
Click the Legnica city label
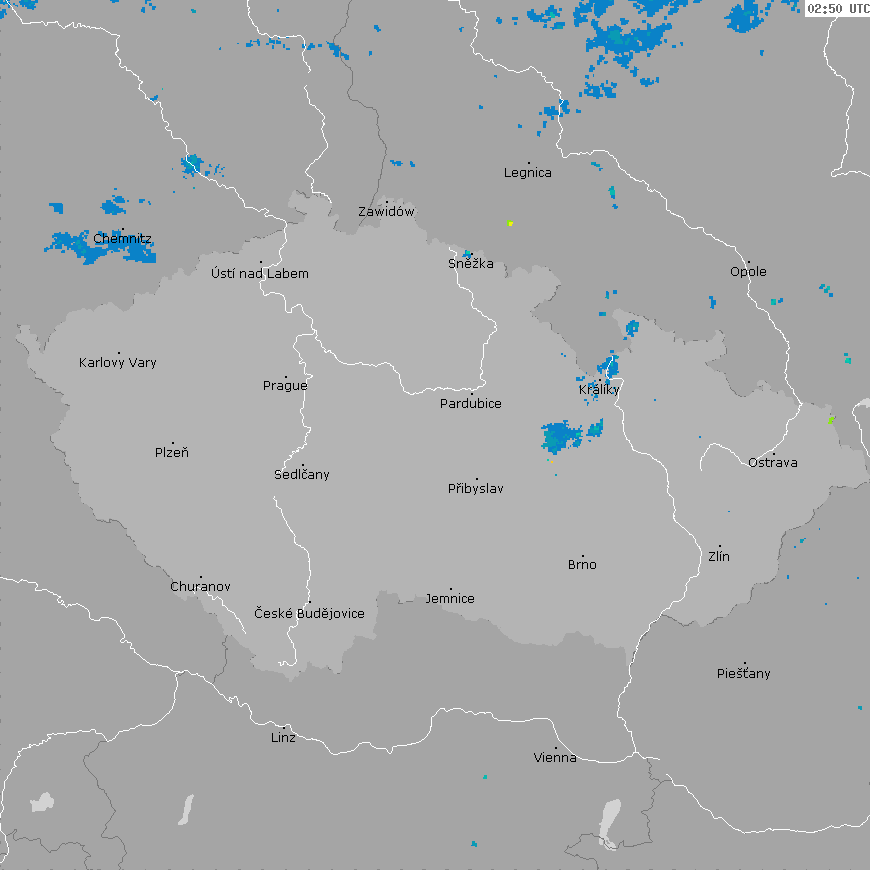coord(527,173)
